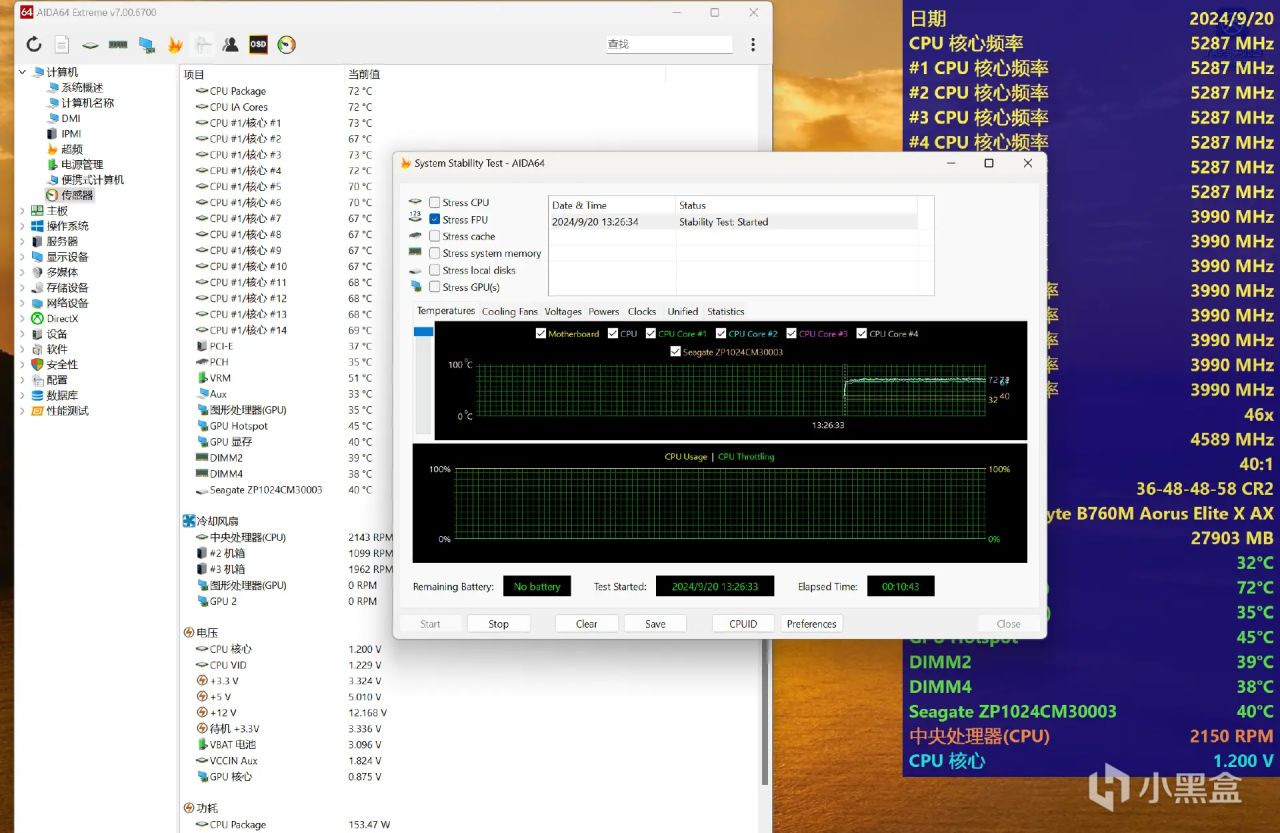The width and height of the screenshot is (1280, 833).
Task: Open the three-dot menu in AIDA64
Action: pos(753,44)
